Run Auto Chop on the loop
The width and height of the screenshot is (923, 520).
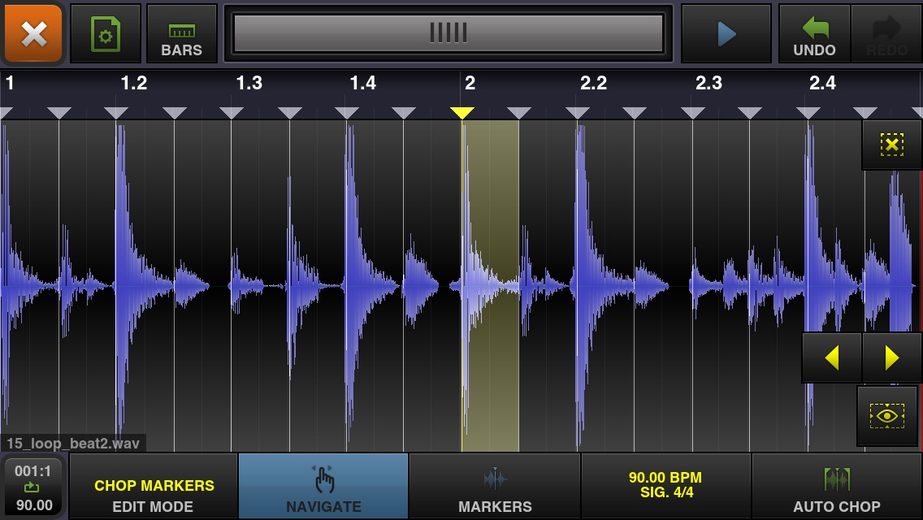click(836, 487)
